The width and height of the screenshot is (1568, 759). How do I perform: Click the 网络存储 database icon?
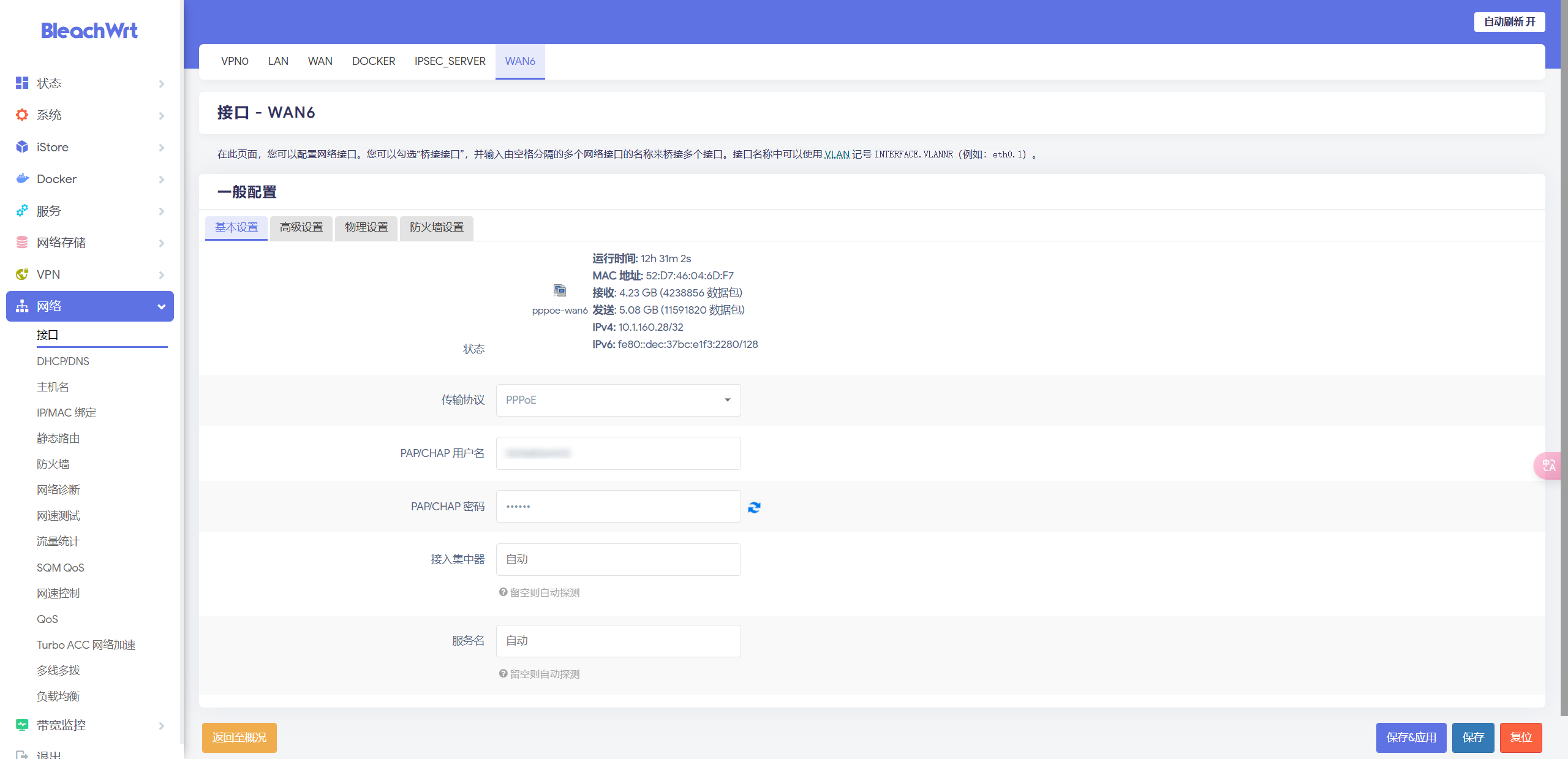click(x=22, y=243)
